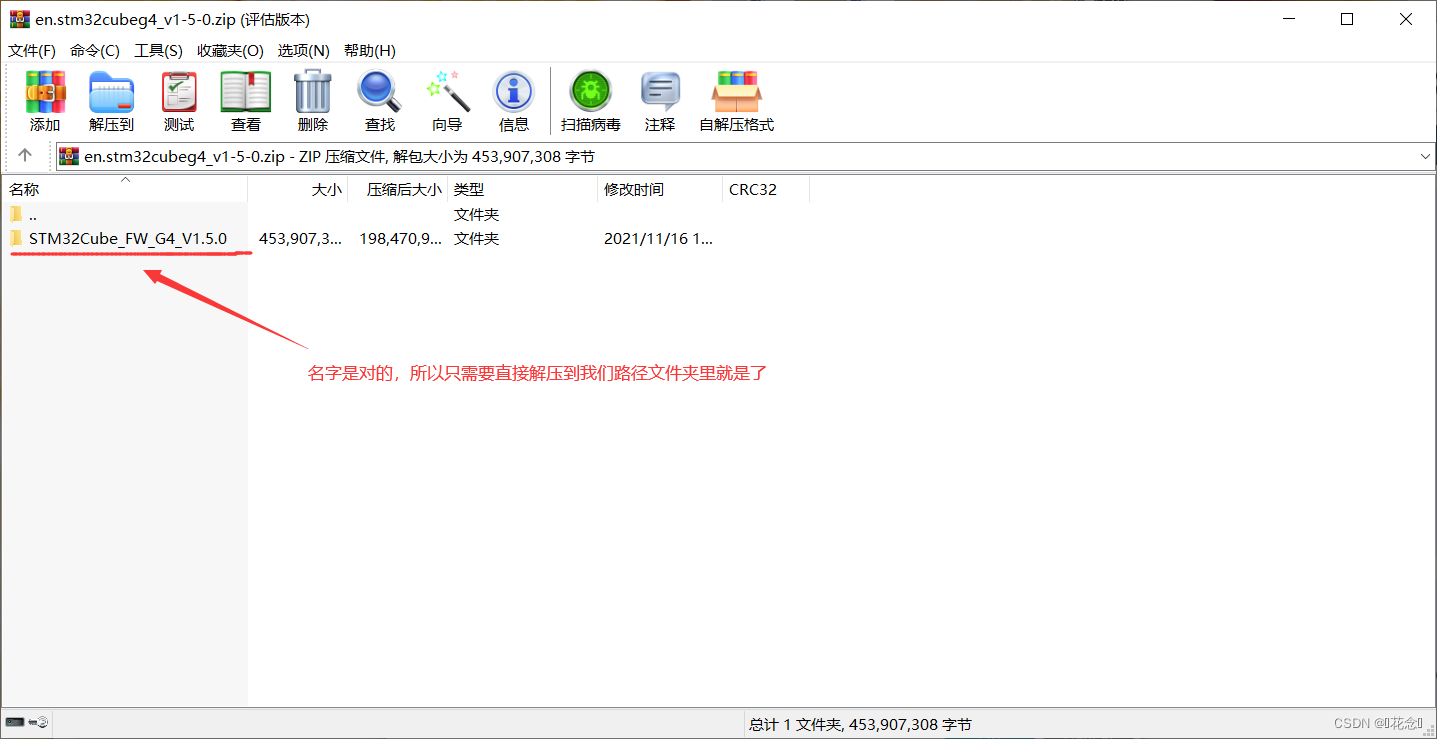Image resolution: width=1437 pixels, height=739 pixels.
Task: Sort by CRC32 column header
Action: point(765,189)
